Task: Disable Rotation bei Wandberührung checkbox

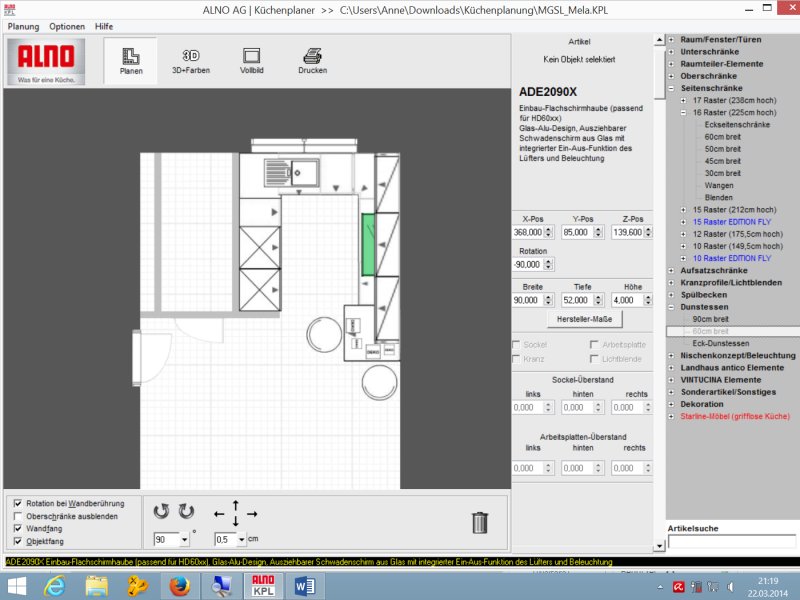Action: [x=17, y=503]
